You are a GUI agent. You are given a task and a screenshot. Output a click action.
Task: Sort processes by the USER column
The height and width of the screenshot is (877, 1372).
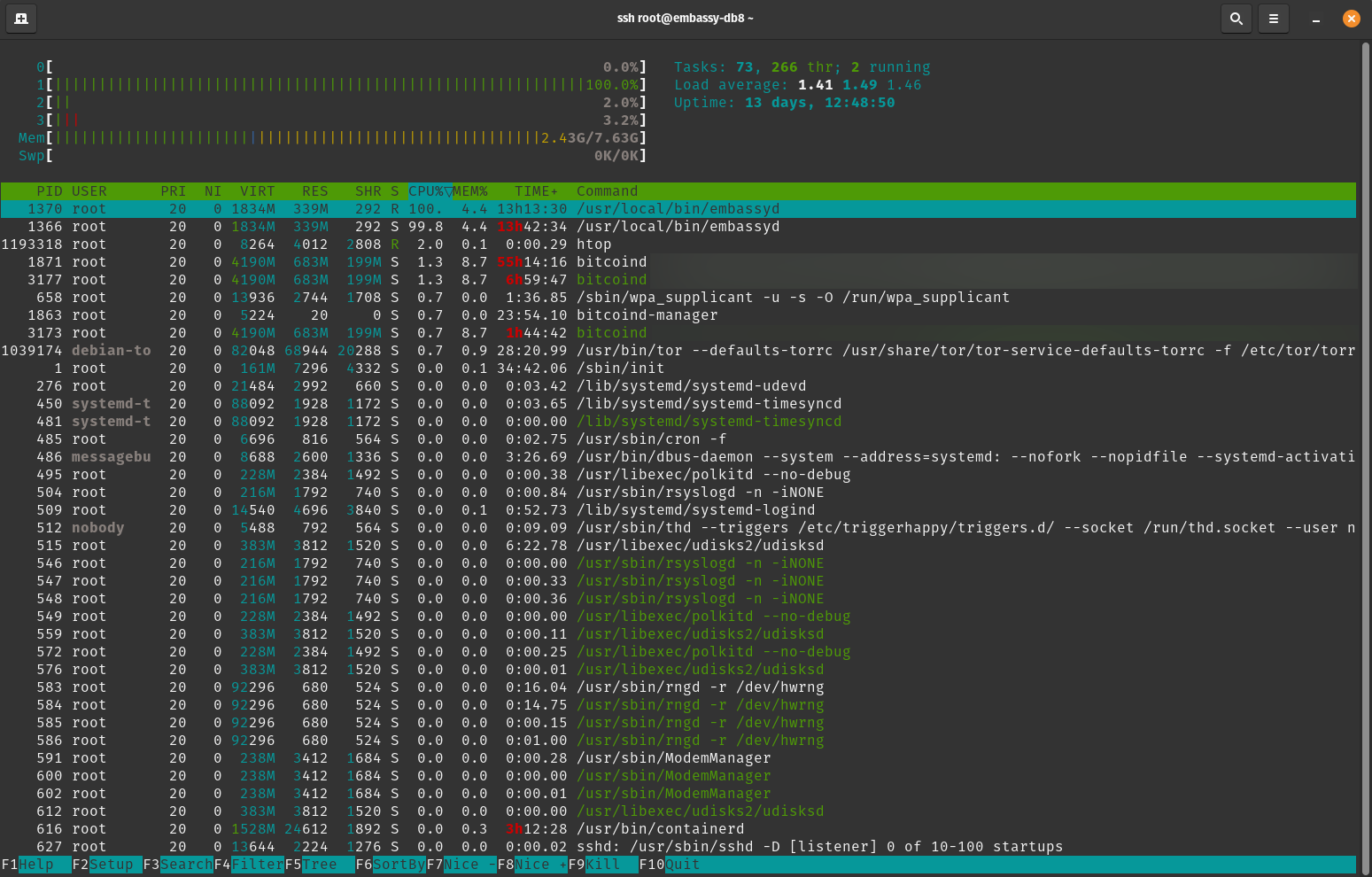click(89, 190)
